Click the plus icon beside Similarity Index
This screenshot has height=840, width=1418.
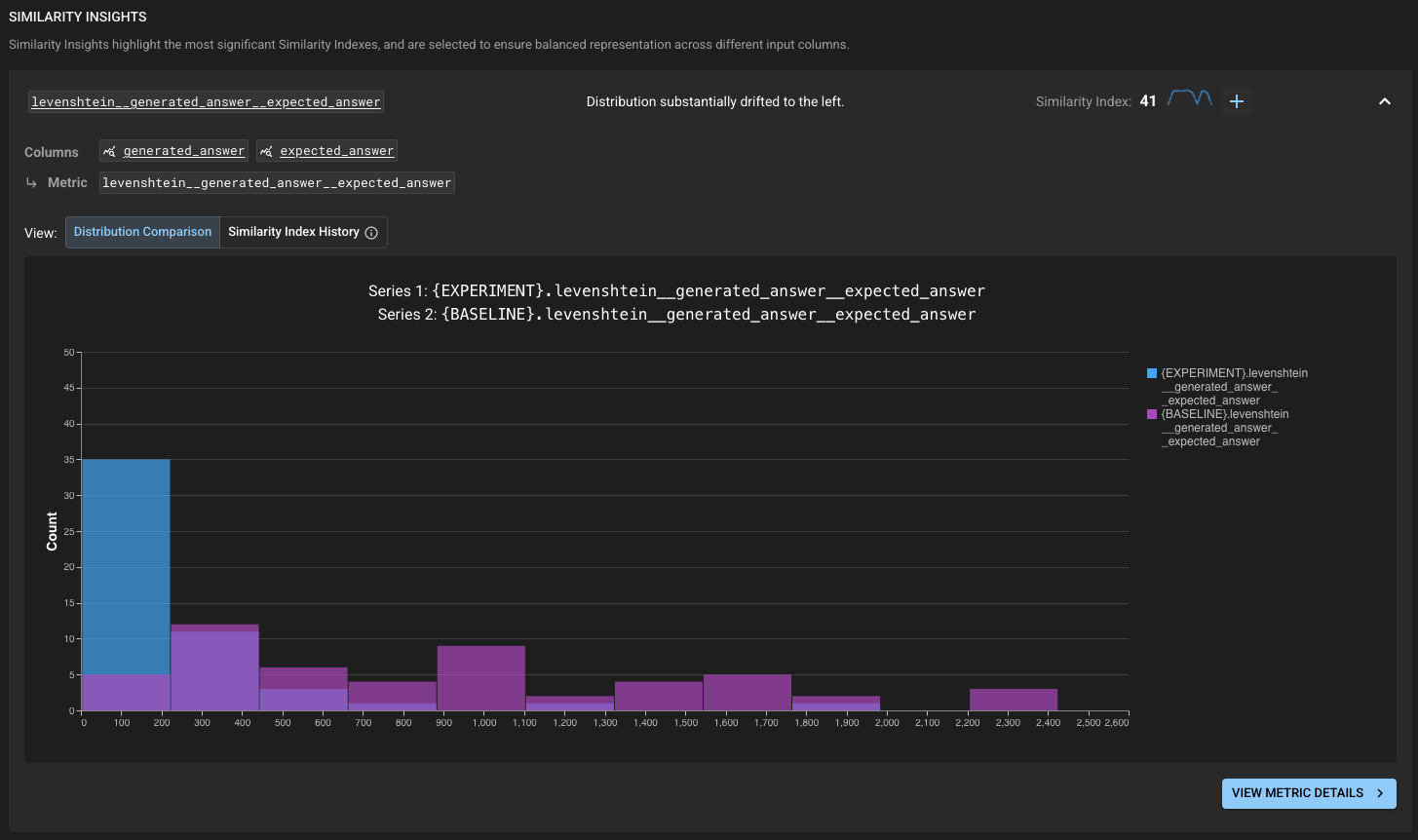pyautogui.click(x=1237, y=101)
